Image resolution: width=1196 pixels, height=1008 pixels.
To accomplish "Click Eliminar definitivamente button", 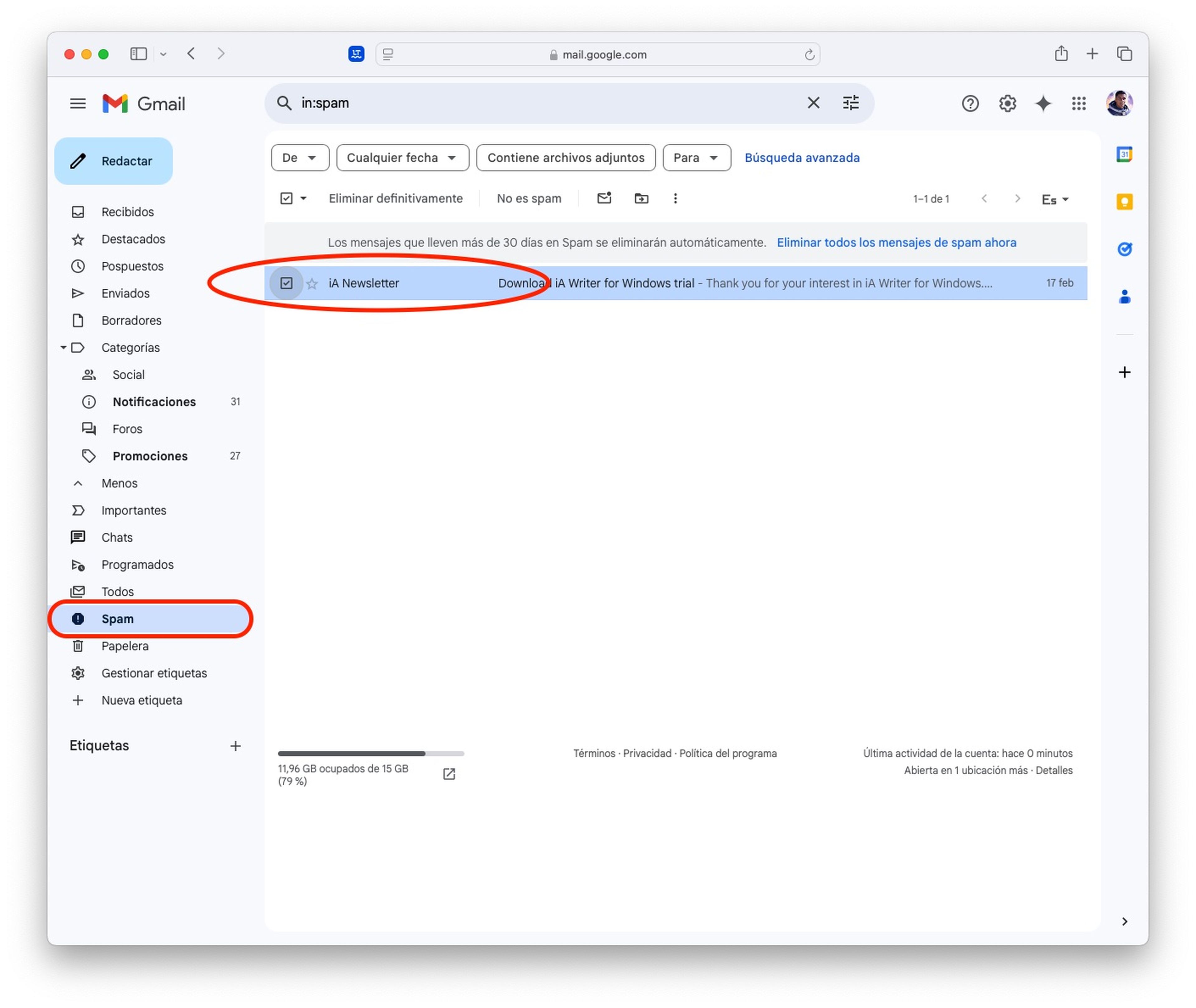I will coord(396,198).
